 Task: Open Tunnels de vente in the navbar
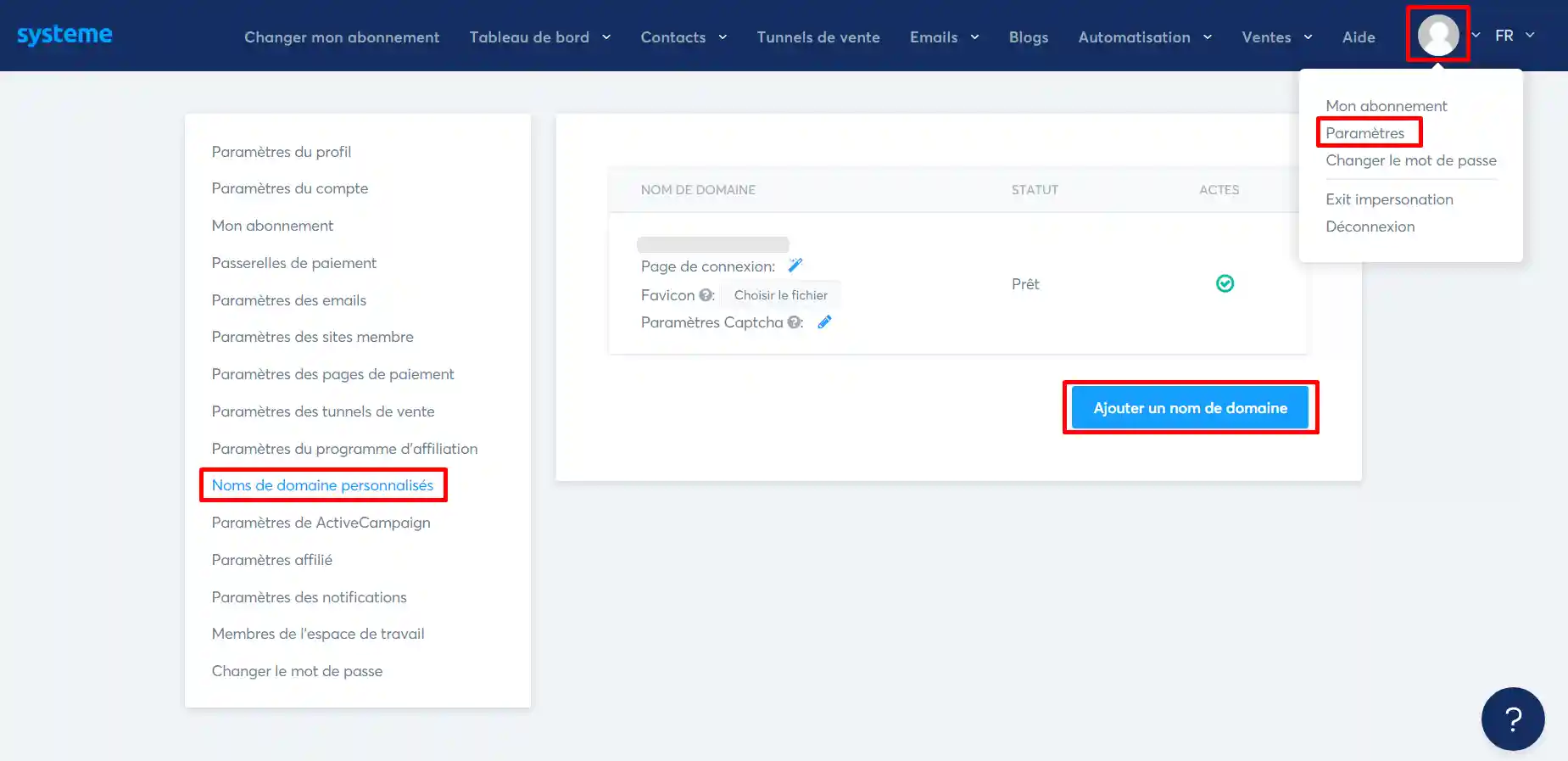pyautogui.click(x=818, y=37)
